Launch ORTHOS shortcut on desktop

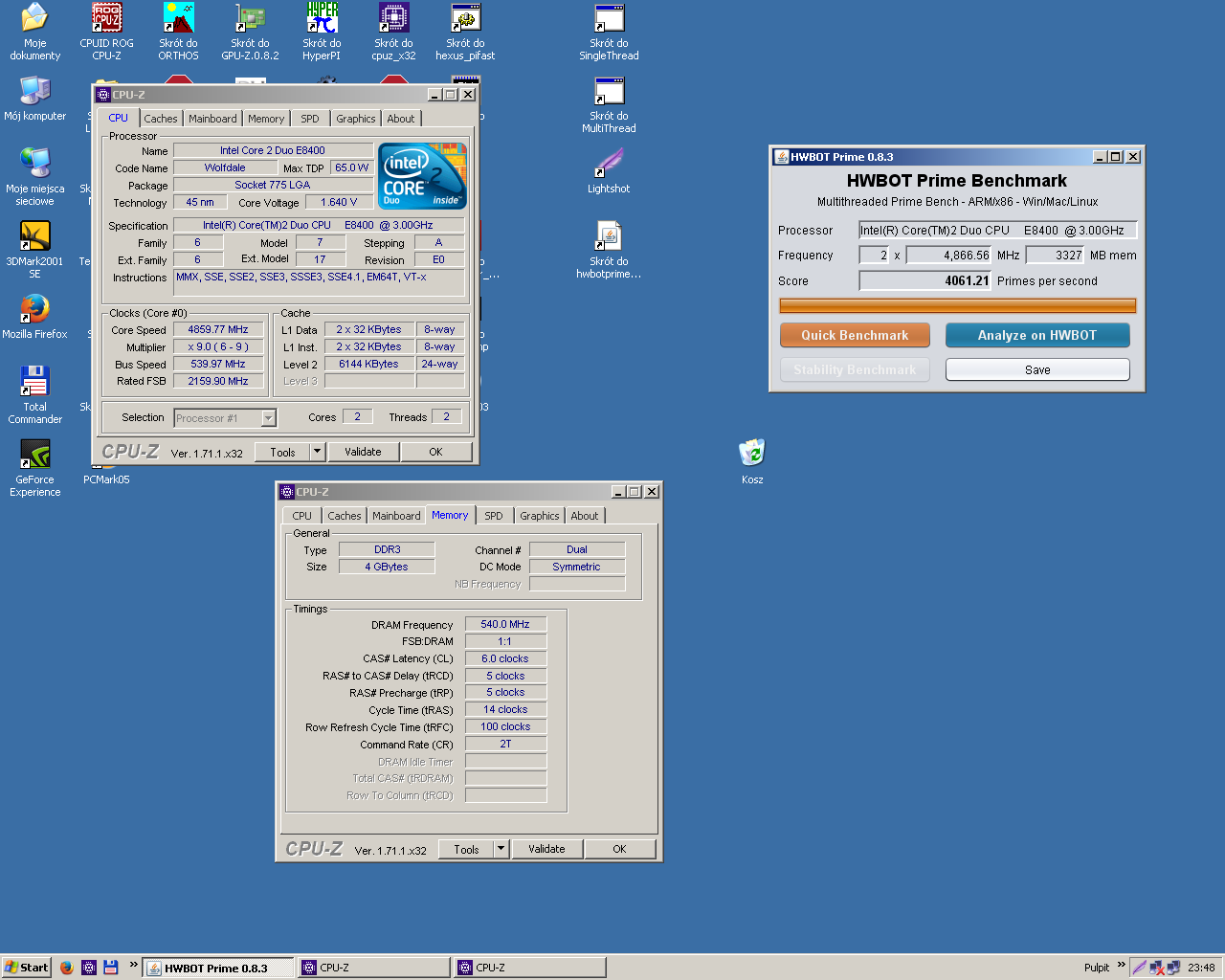[178, 32]
